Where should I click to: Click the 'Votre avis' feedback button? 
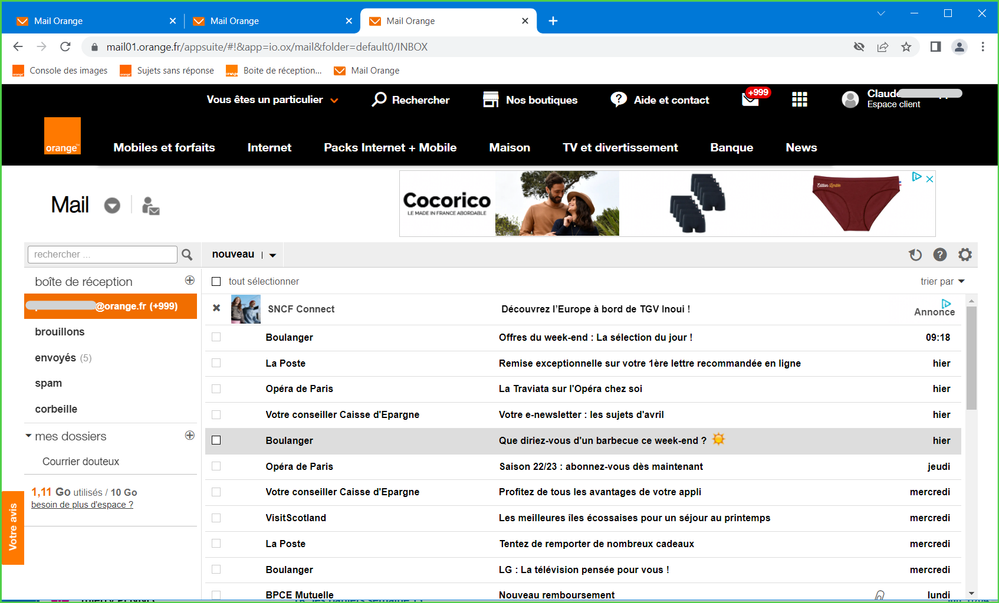[x=13, y=527]
